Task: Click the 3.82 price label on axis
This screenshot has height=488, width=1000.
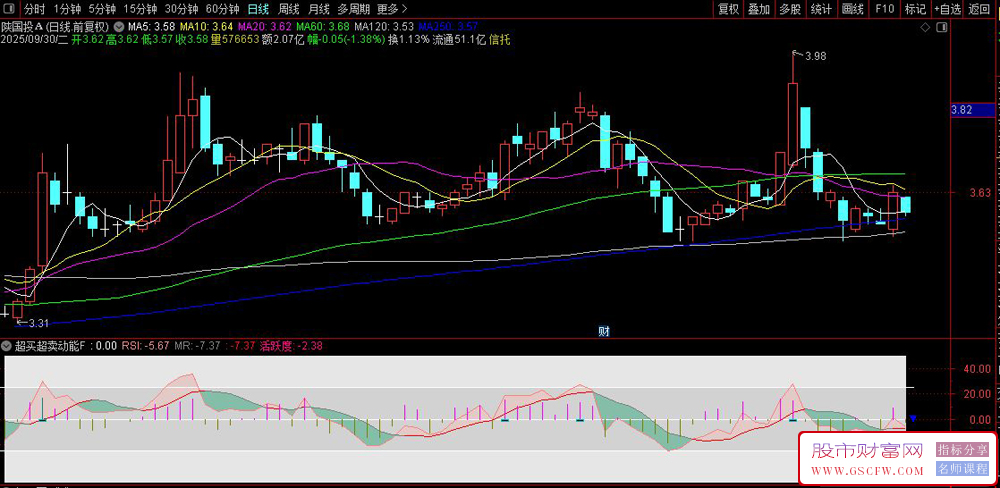Action: coord(962,110)
